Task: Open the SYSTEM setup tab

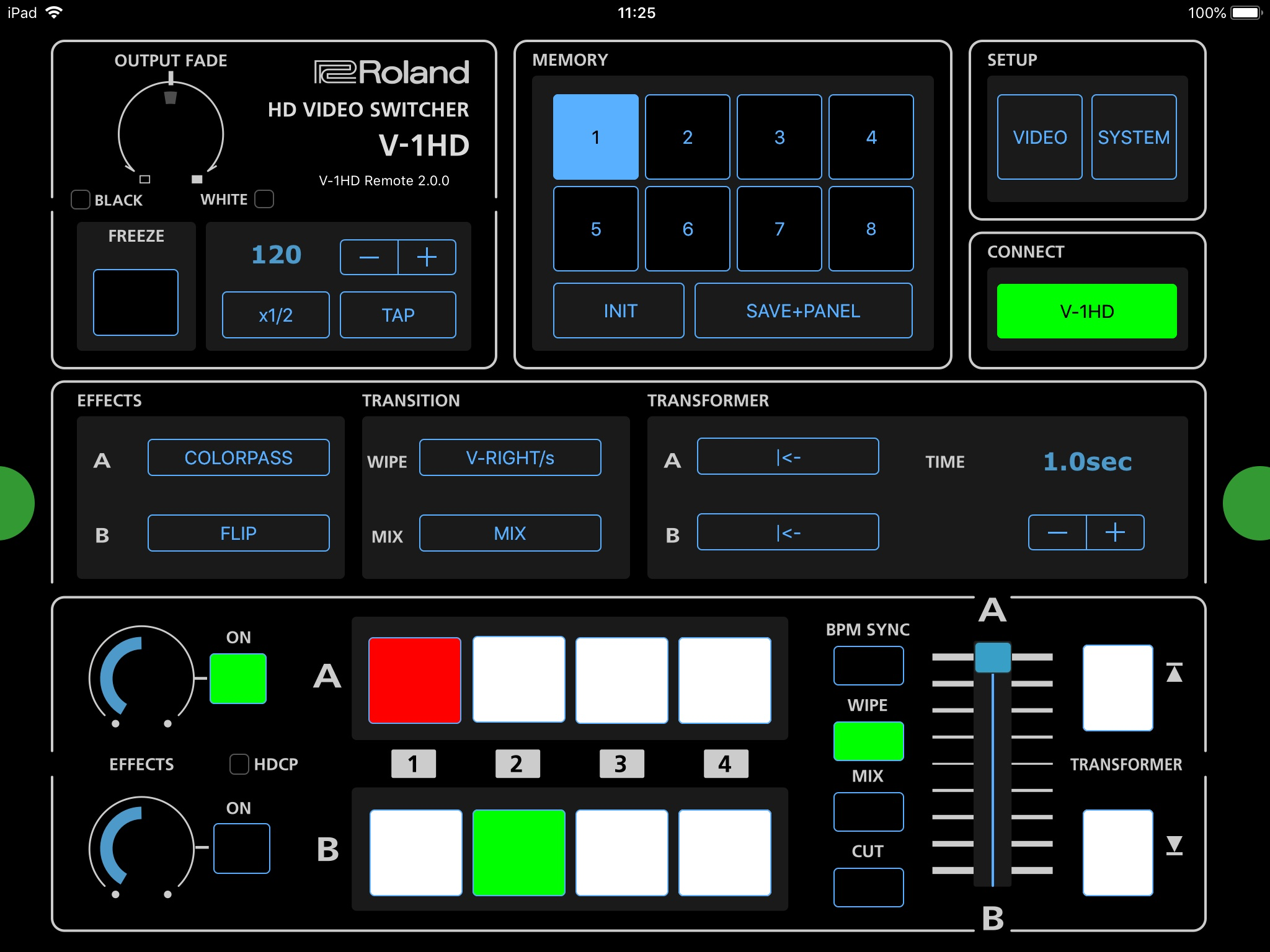Action: (1134, 137)
